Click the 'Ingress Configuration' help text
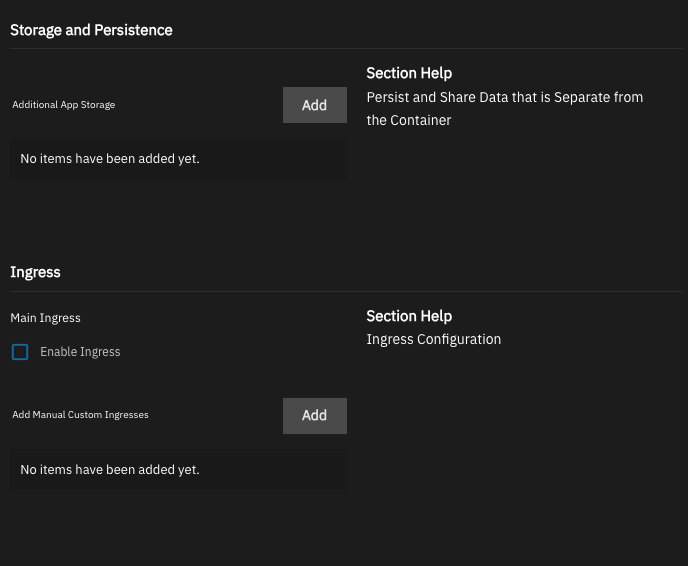This screenshot has height=566, width=688. (434, 340)
